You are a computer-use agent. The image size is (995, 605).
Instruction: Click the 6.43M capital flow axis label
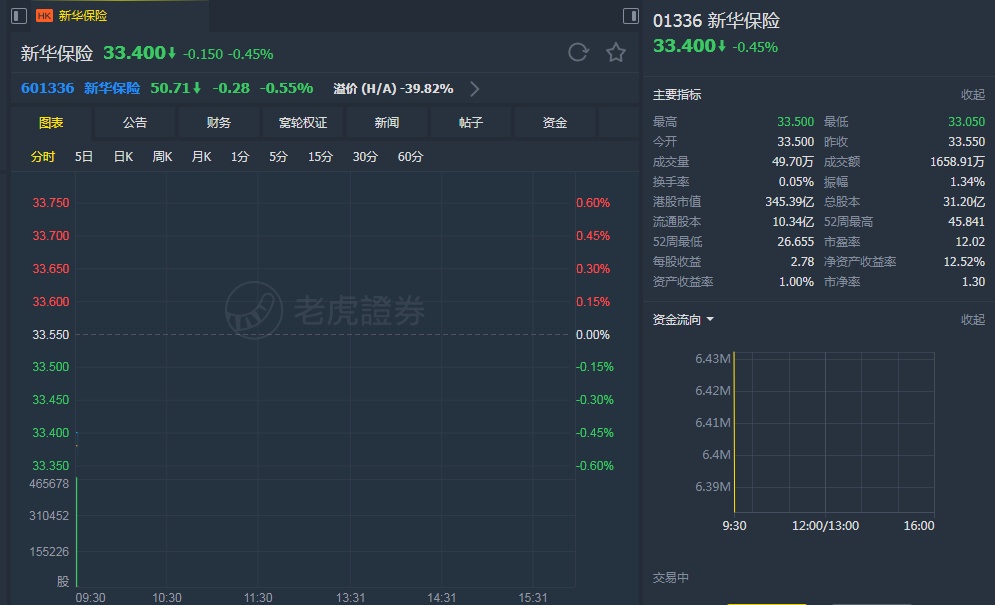(713, 359)
